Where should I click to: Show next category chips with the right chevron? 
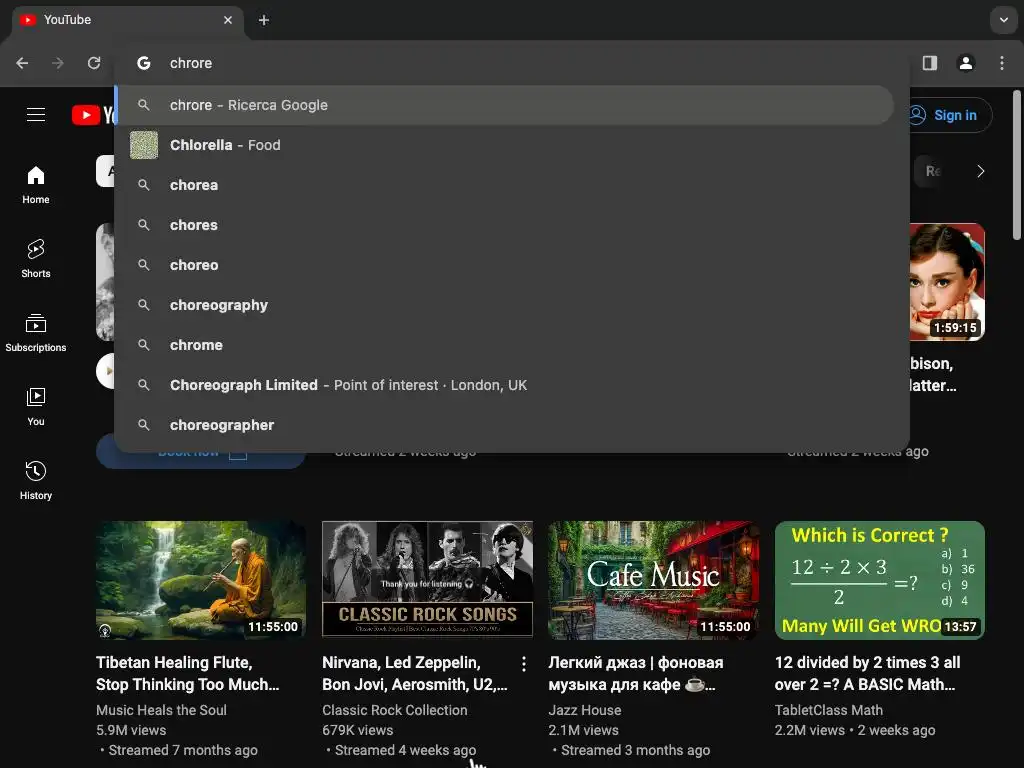980,171
